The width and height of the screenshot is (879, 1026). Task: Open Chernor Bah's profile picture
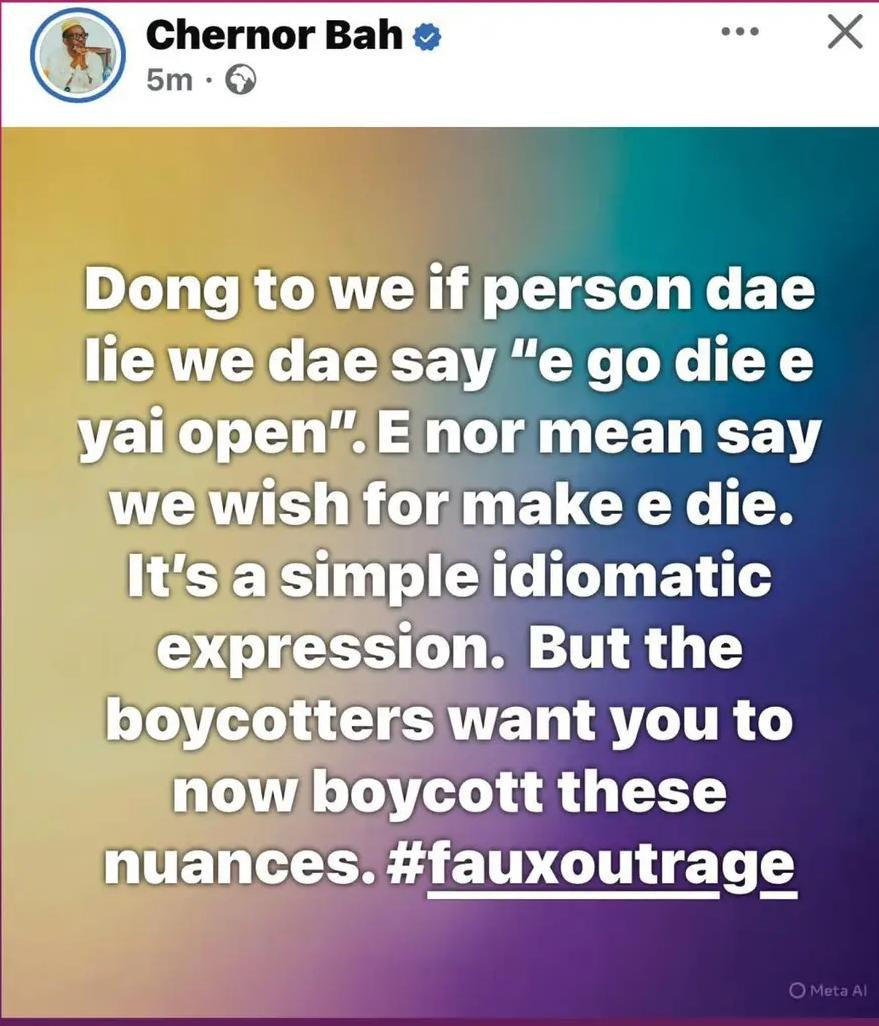78,55
